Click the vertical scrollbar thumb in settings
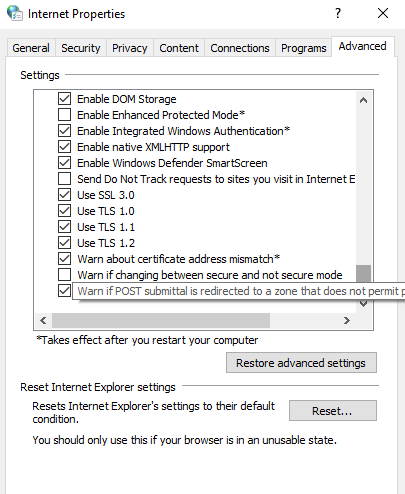This screenshot has width=405, height=494. click(363, 273)
